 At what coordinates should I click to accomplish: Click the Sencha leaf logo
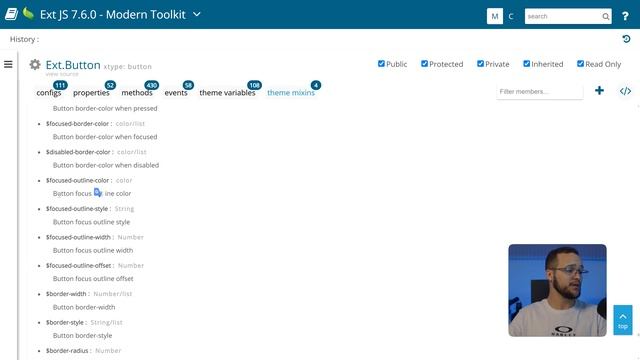[28, 13]
